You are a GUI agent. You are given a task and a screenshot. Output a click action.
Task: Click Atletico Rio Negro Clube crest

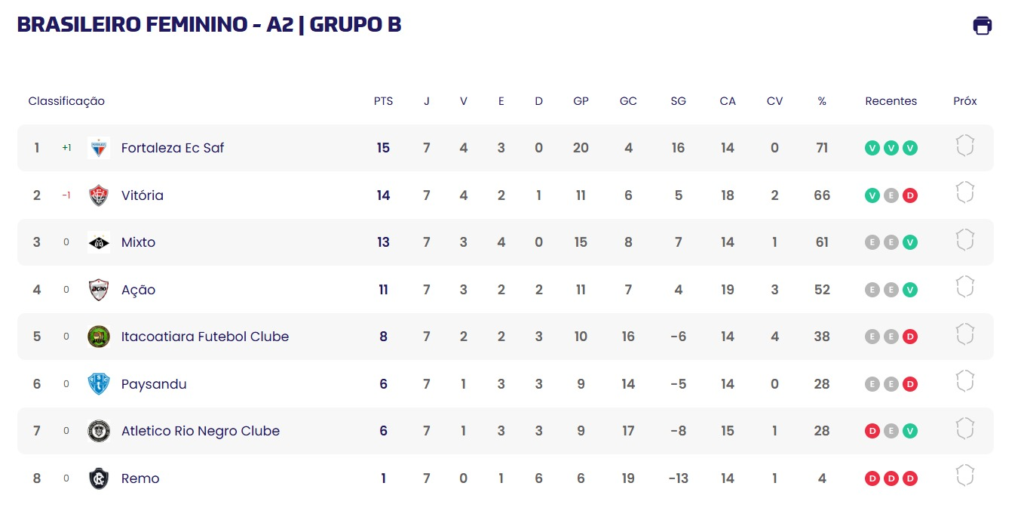[x=99, y=431]
